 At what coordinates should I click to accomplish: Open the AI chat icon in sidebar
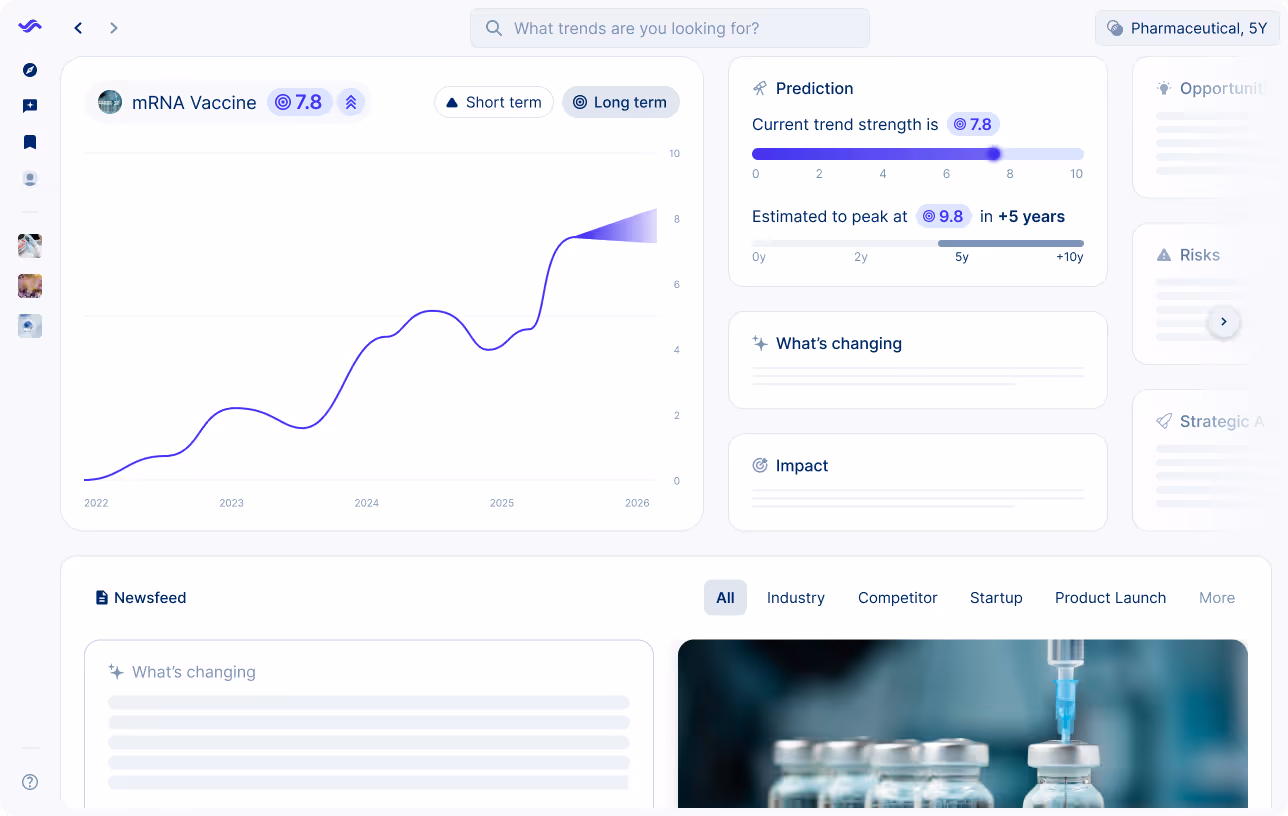tap(29, 106)
